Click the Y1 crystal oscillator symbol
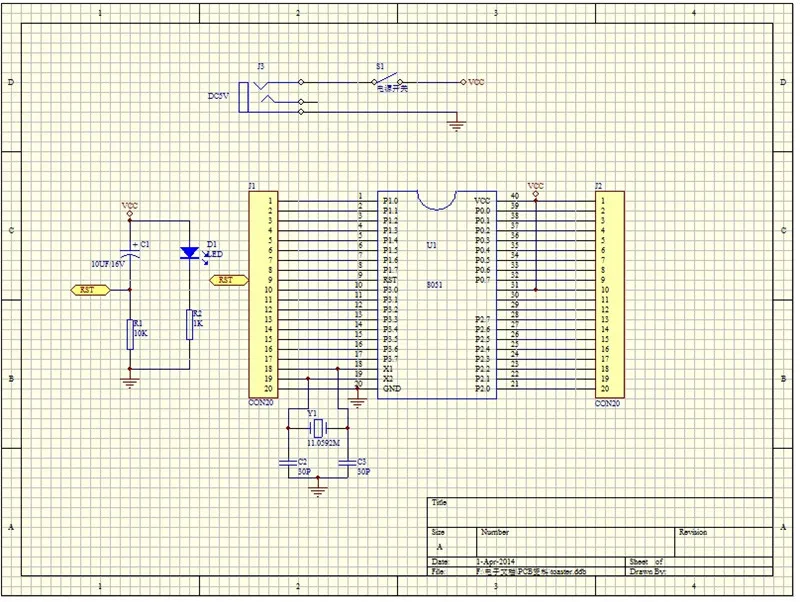Screen dimensions: 800x602 [317, 428]
